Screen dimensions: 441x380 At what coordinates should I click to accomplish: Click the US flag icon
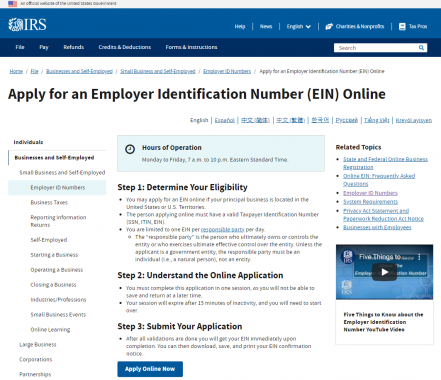[x=12, y=4]
